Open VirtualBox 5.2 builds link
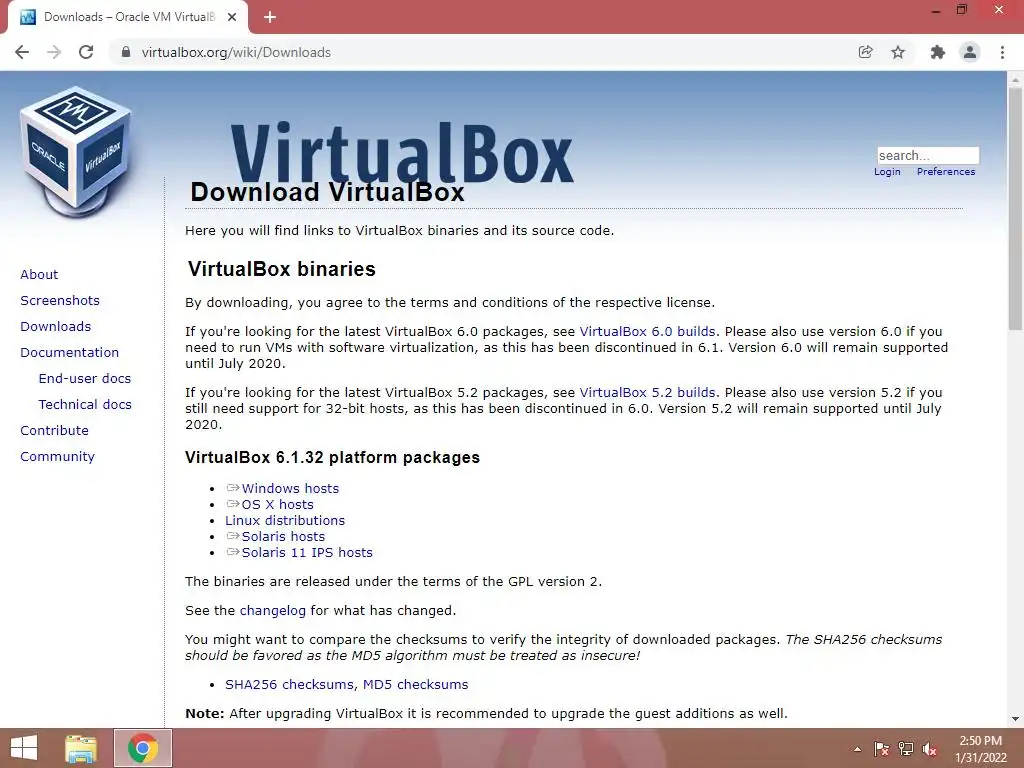Screen dimensions: 1024x768 click(647, 392)
